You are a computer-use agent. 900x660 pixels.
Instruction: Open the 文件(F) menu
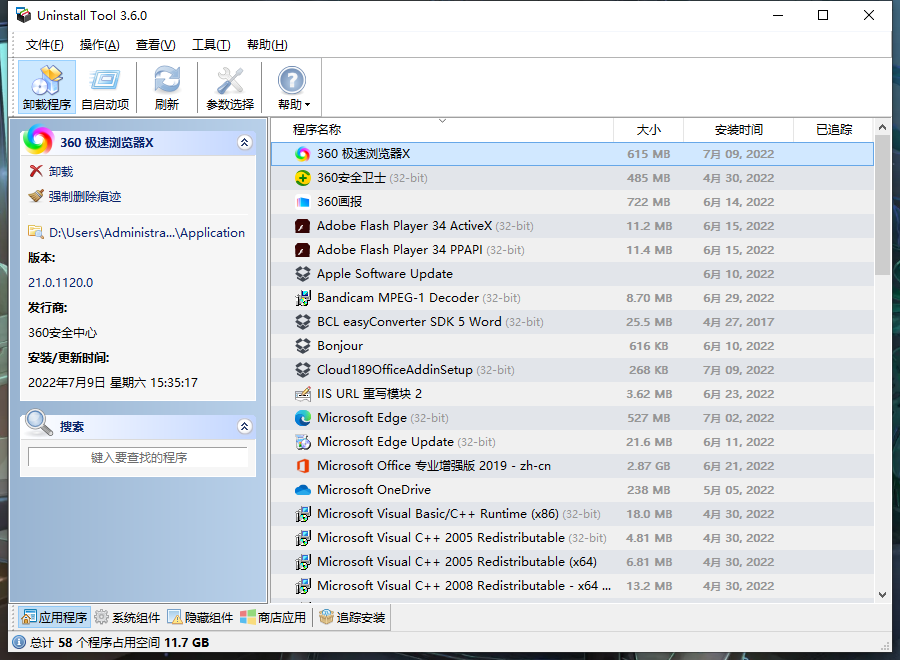[44, 45]
